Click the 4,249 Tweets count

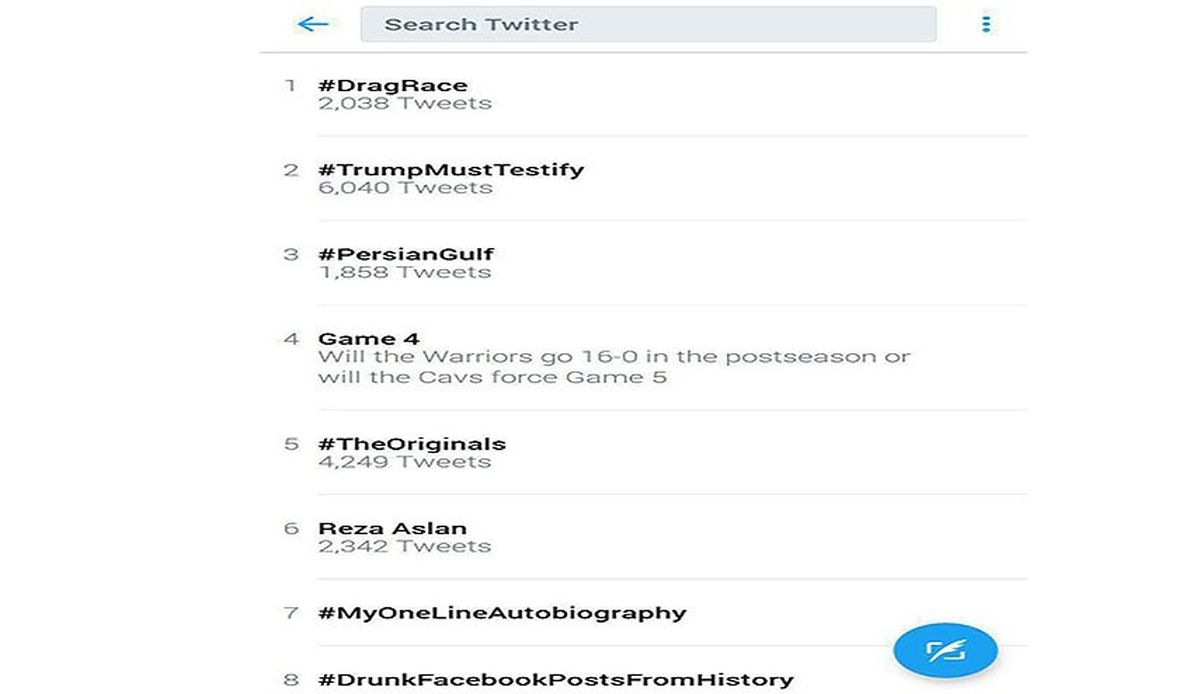click(x=405, y=462)
